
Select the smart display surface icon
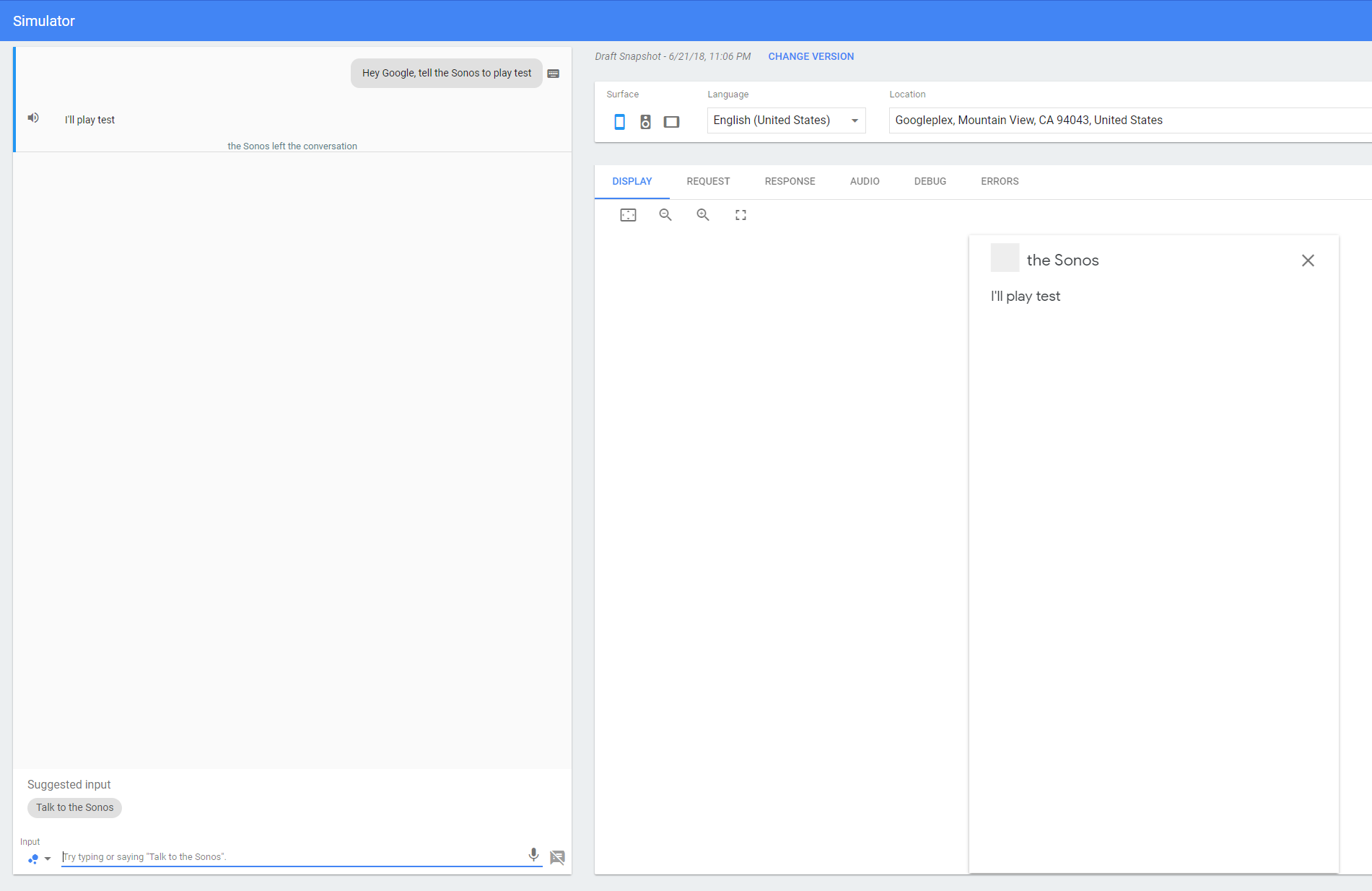click(x=671, y=122)
